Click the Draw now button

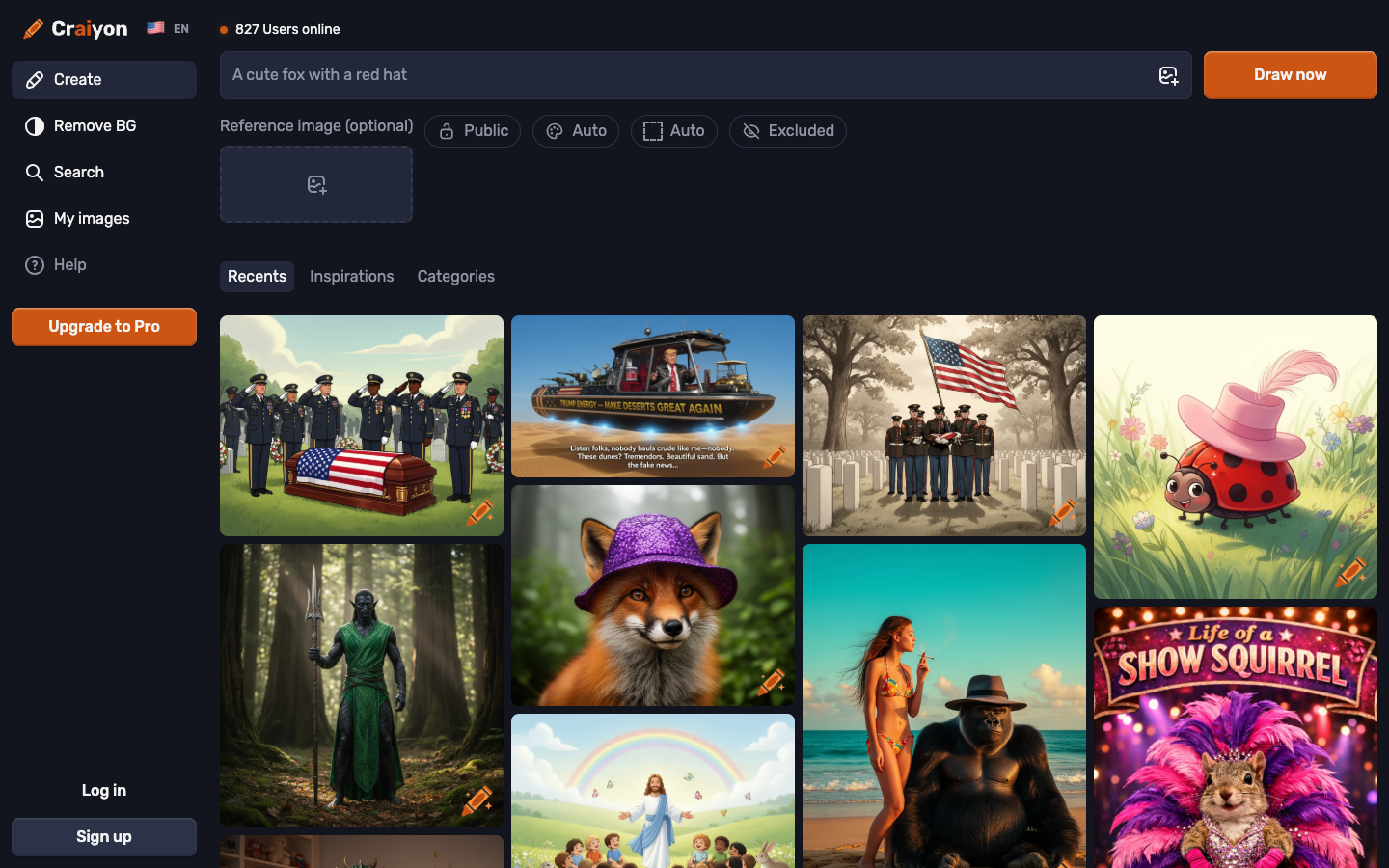pos(1290,74)
